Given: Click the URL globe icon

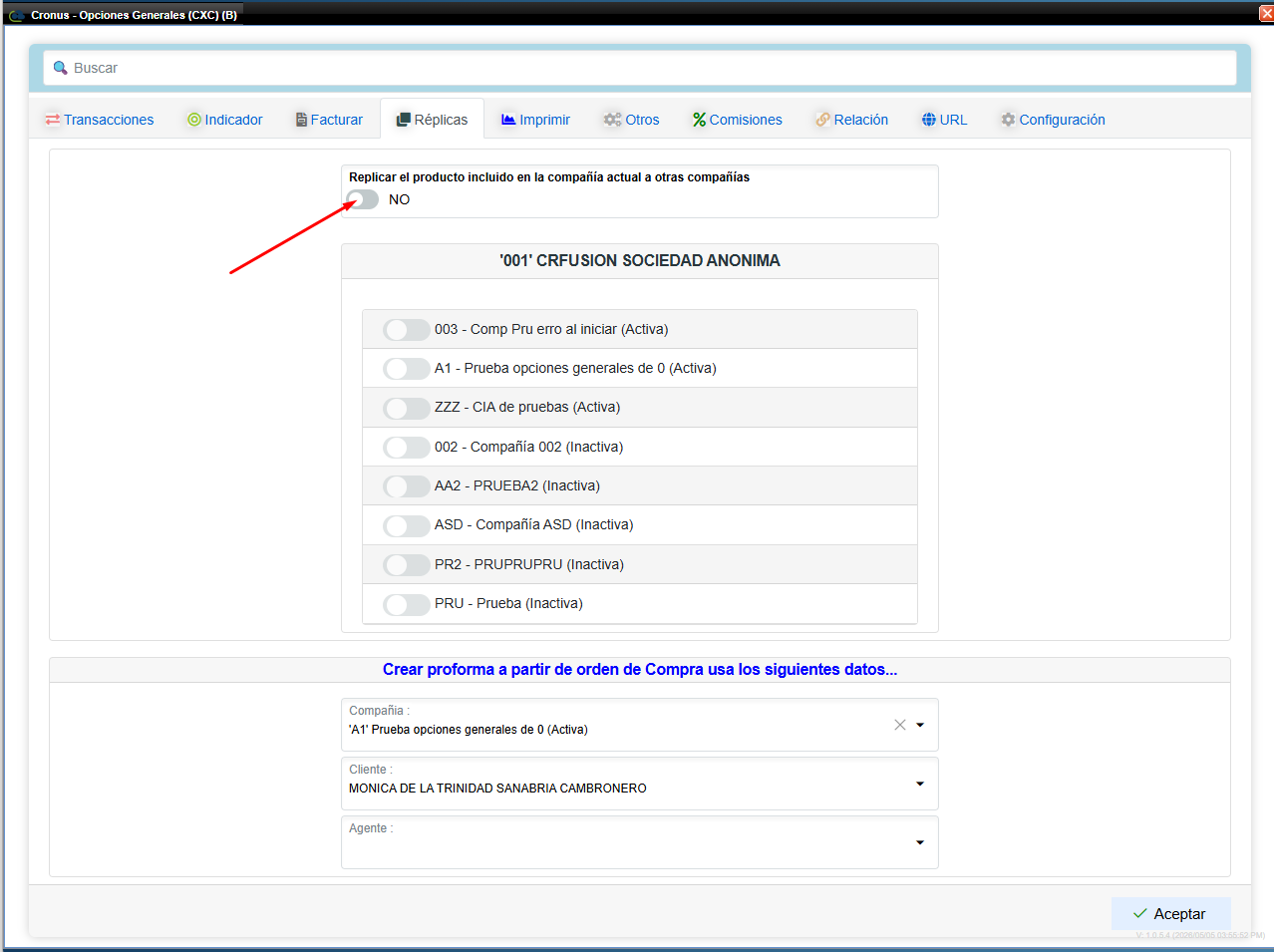Looking at the screenshot, I should pyautogui.click(x=929, y=120).
